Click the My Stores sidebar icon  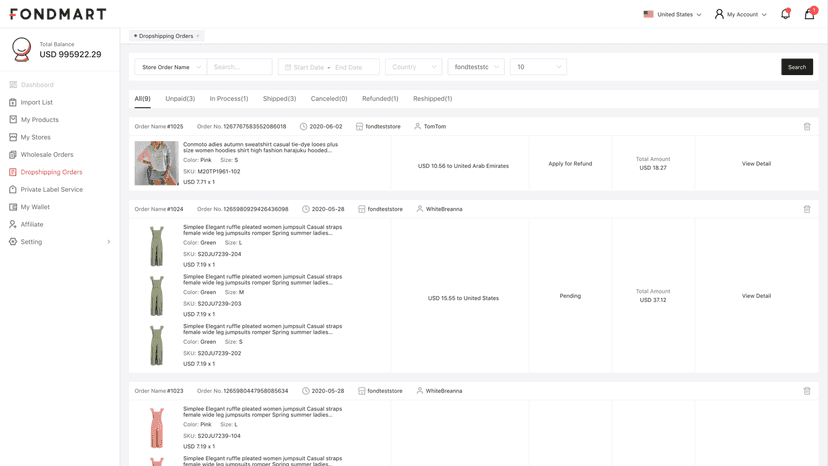coord(13,137)
